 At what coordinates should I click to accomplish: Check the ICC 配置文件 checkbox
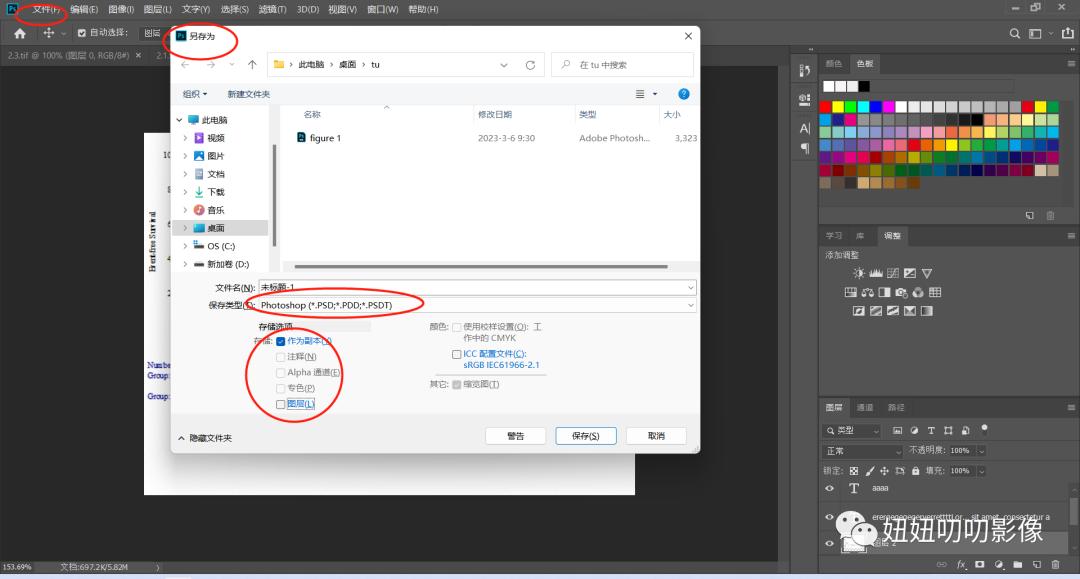pos(457,354)
